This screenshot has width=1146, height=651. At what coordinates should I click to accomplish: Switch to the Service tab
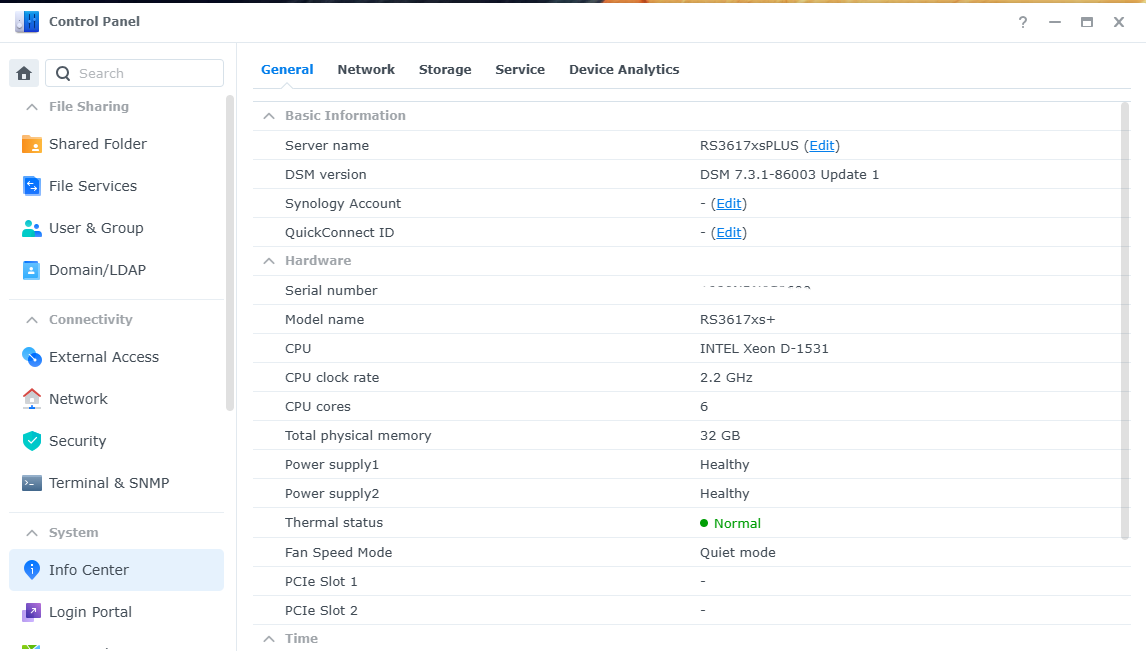pyautogui.click(x=520, y=69)
